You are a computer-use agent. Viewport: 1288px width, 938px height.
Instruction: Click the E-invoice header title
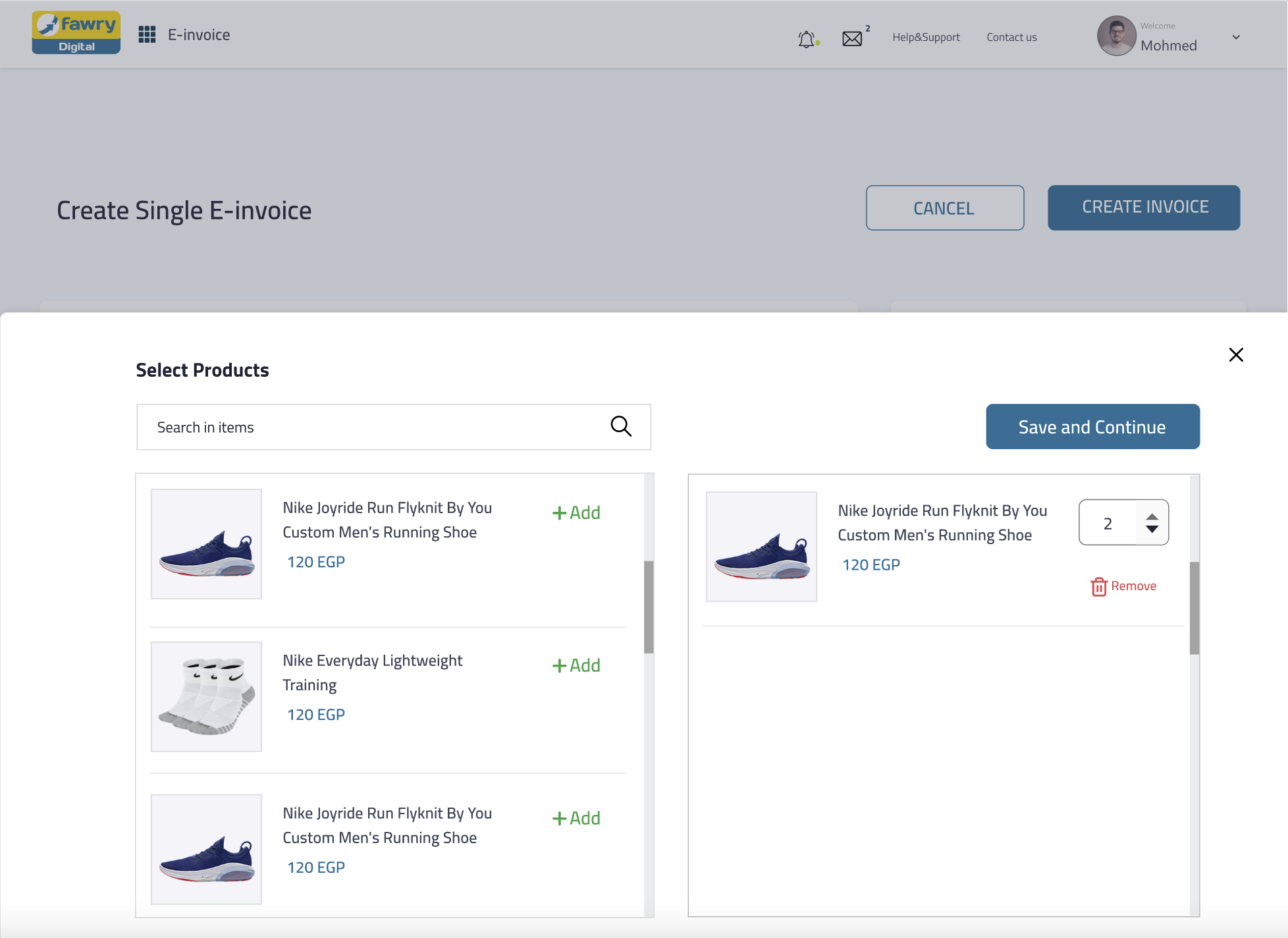pos(199,35)
